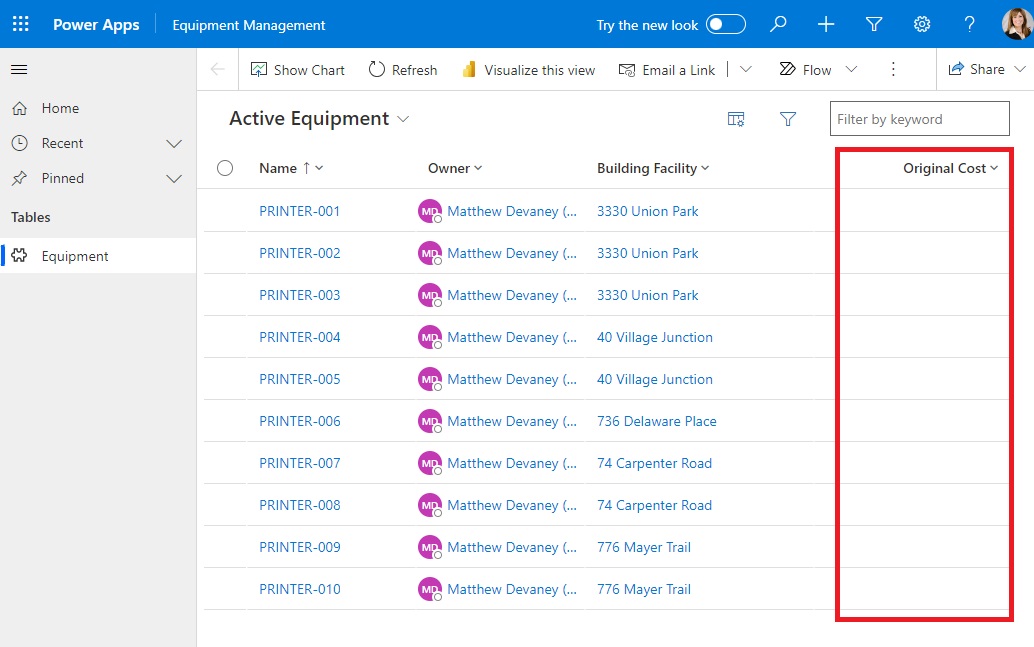The height and width of the screenshot is (647, 1034).
Task: Open the Flow dropdown chevron
Action: pyautogui.click(x=851, y=69)
